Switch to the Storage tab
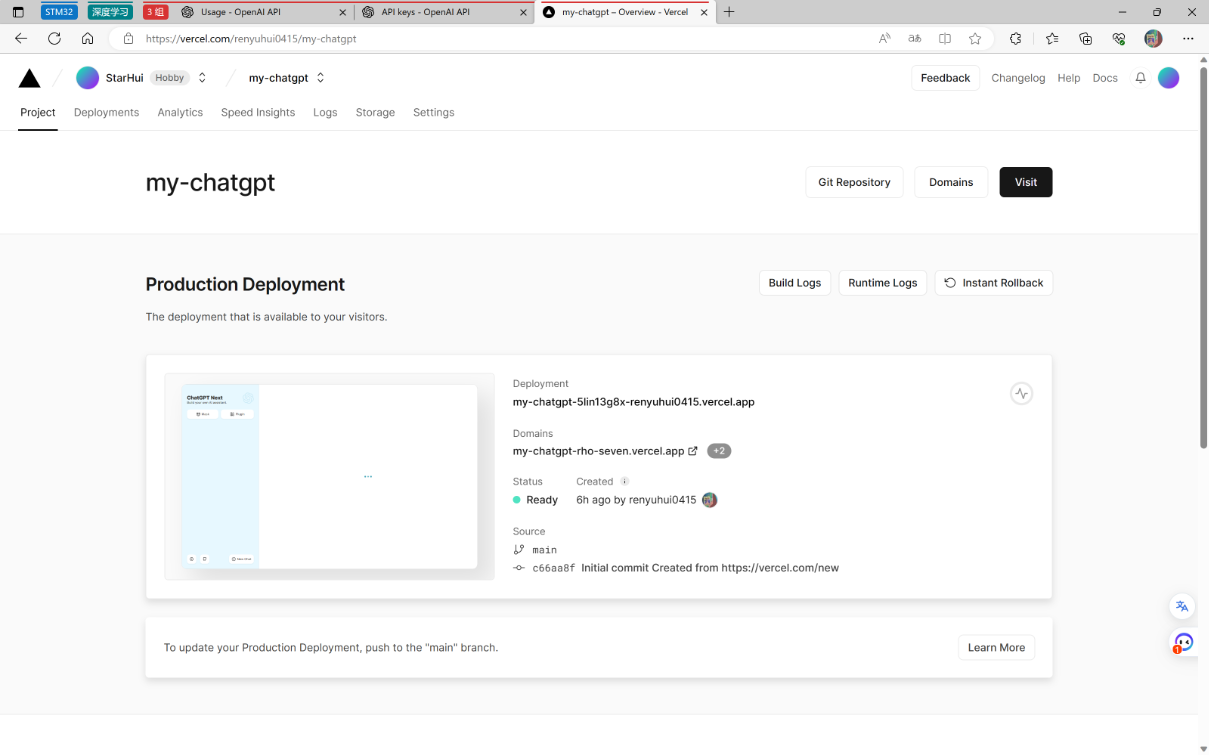1209x755 pixels. click(375, 113)
